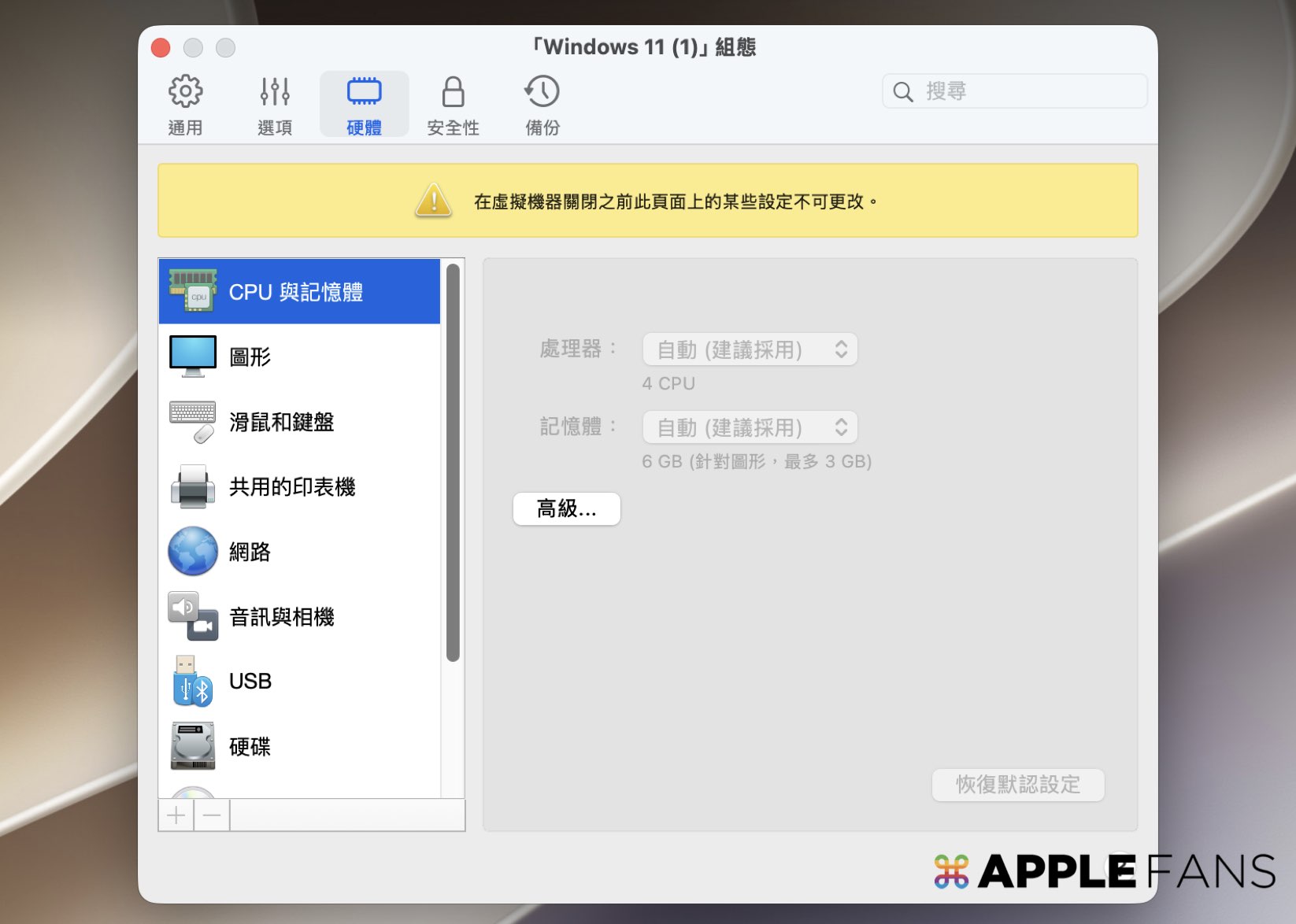Select the 硬體 (Hardware) chip icon
Screen dimensions: 1296x924
[365, 91]
